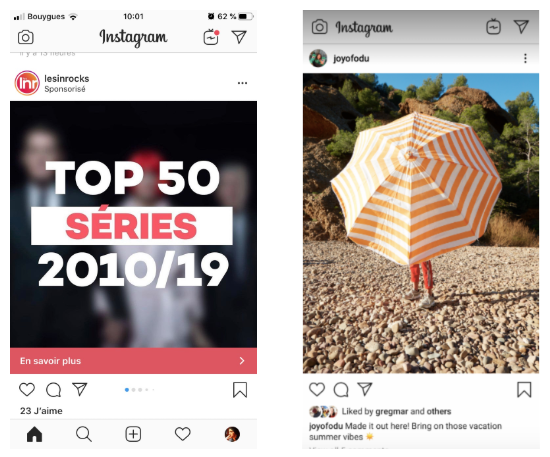Comment on the lesinrocks post
The image size is (550, 457).
[54, 390]
